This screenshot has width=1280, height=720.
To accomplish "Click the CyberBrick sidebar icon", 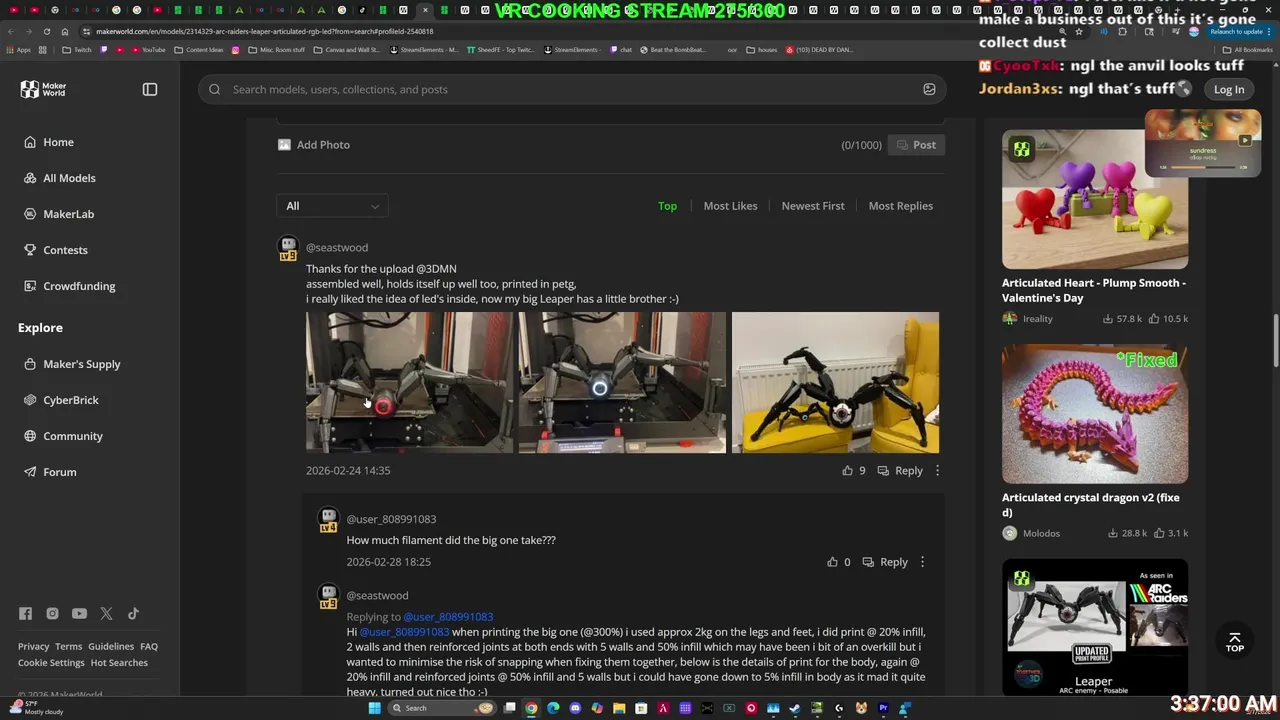I will pyautogui.click(x=30, y=400).
